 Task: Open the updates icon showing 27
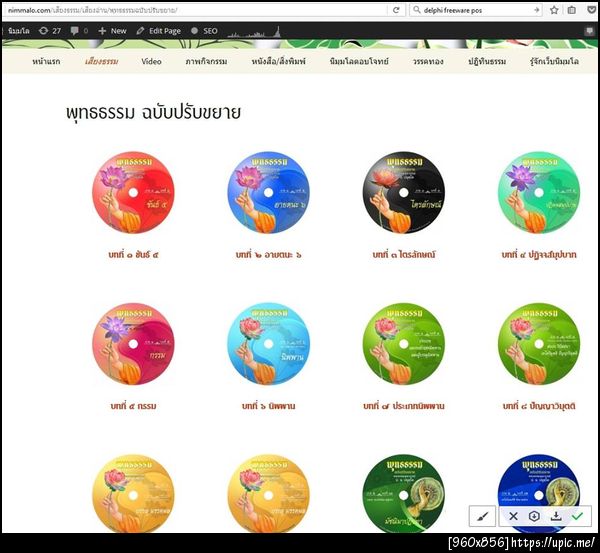[x=50, y=31]
